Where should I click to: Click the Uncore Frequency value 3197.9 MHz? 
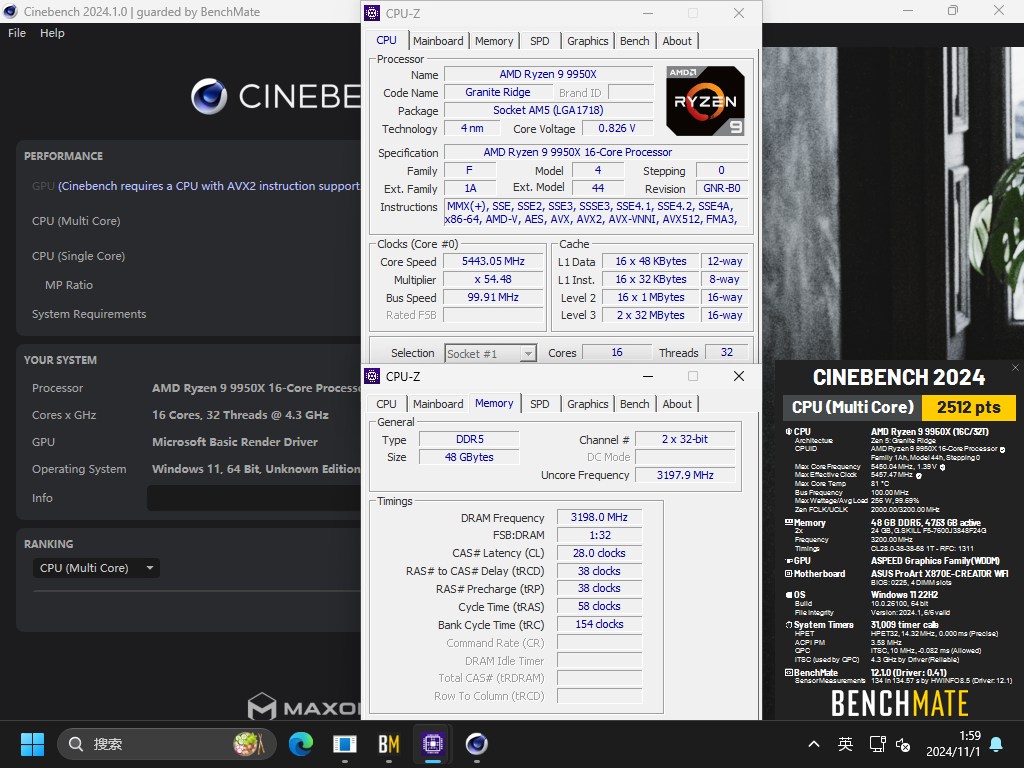point(685,475)
